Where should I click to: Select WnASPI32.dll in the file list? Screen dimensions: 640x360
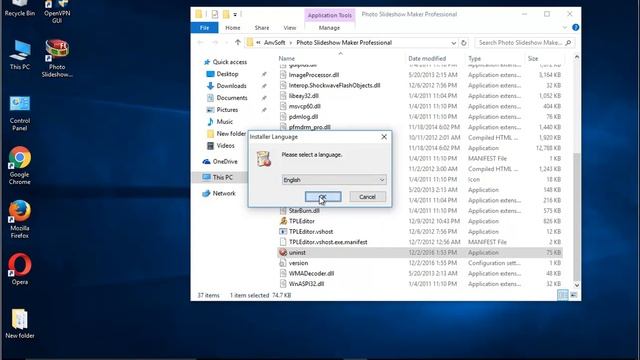tap(306, 284)
